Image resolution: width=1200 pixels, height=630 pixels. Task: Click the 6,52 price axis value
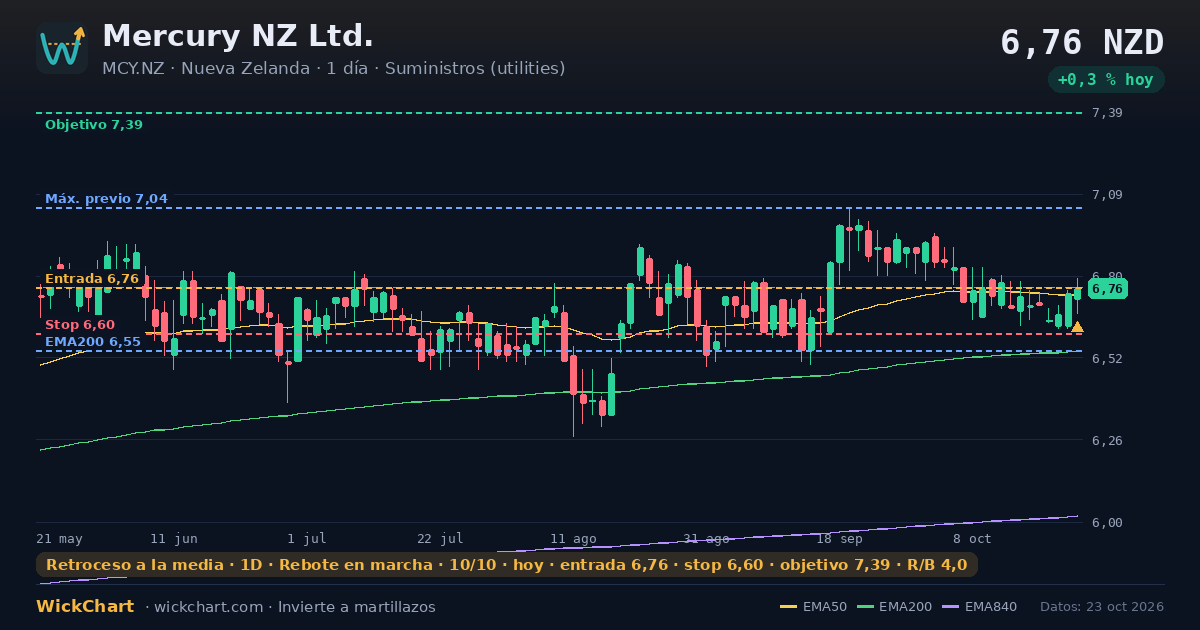click(1107, 358)
